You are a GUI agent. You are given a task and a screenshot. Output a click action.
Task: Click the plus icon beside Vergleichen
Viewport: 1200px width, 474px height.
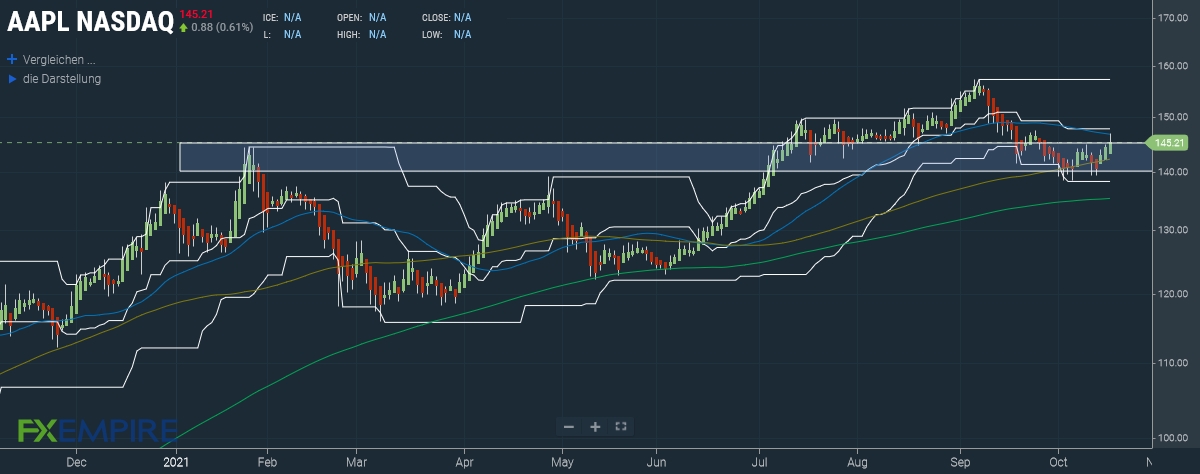[12, 59]
